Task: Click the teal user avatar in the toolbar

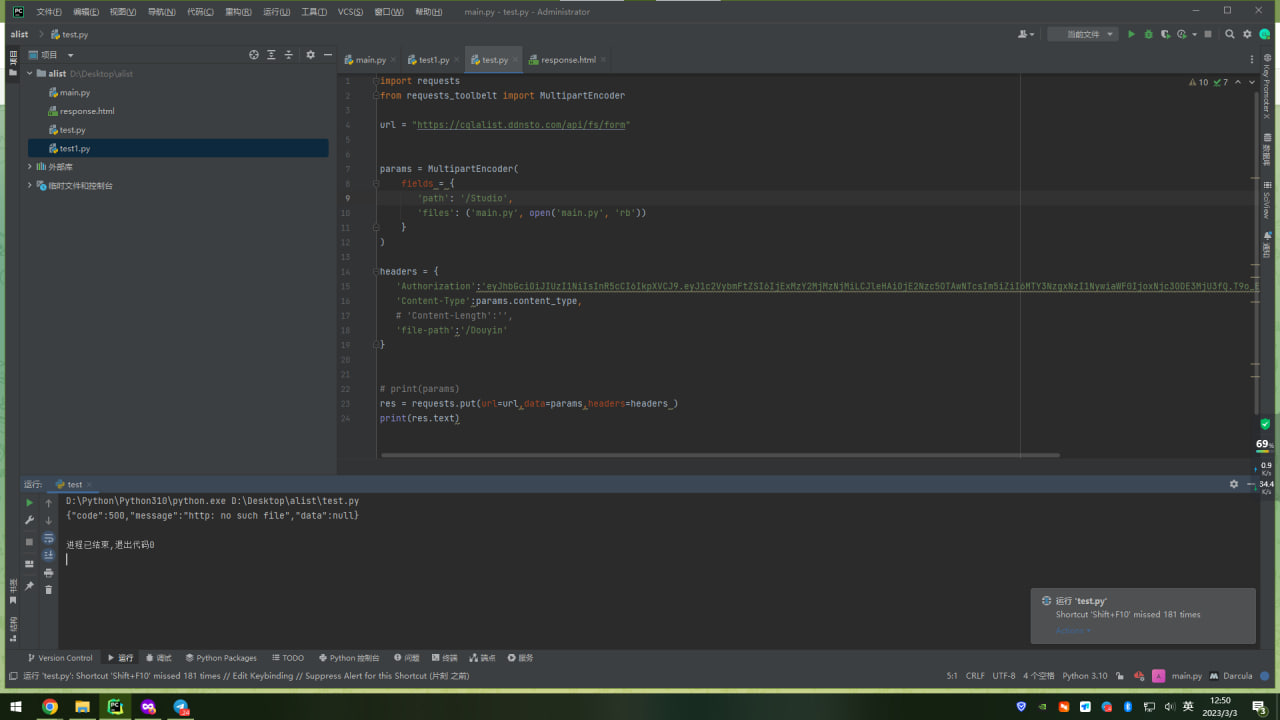Action: 1264,34
